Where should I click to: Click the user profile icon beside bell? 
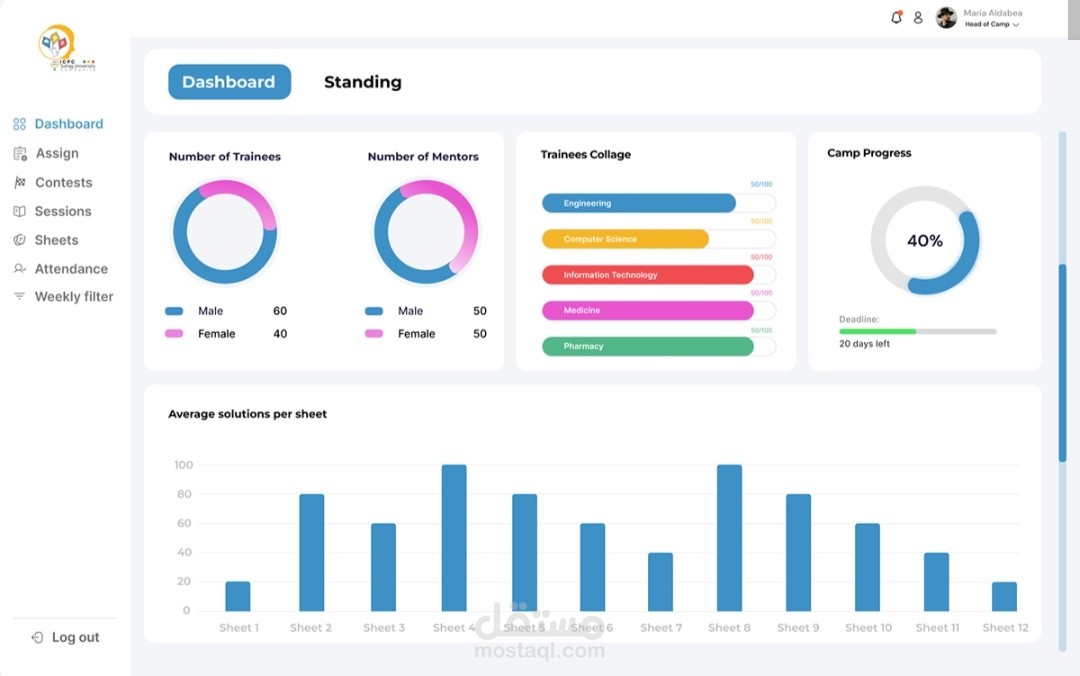click(918, 18)
